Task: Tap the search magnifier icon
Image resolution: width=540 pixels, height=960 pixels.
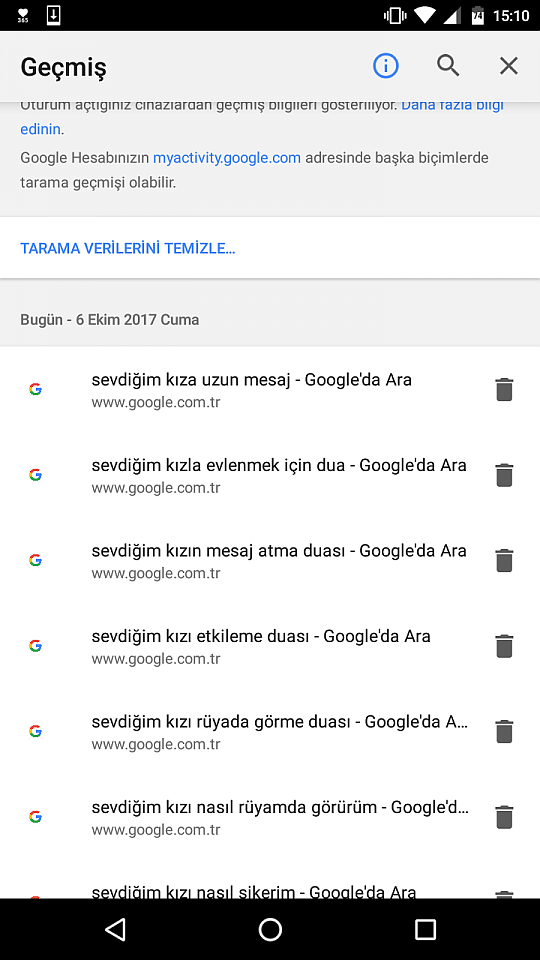Action: click(448, 66)
